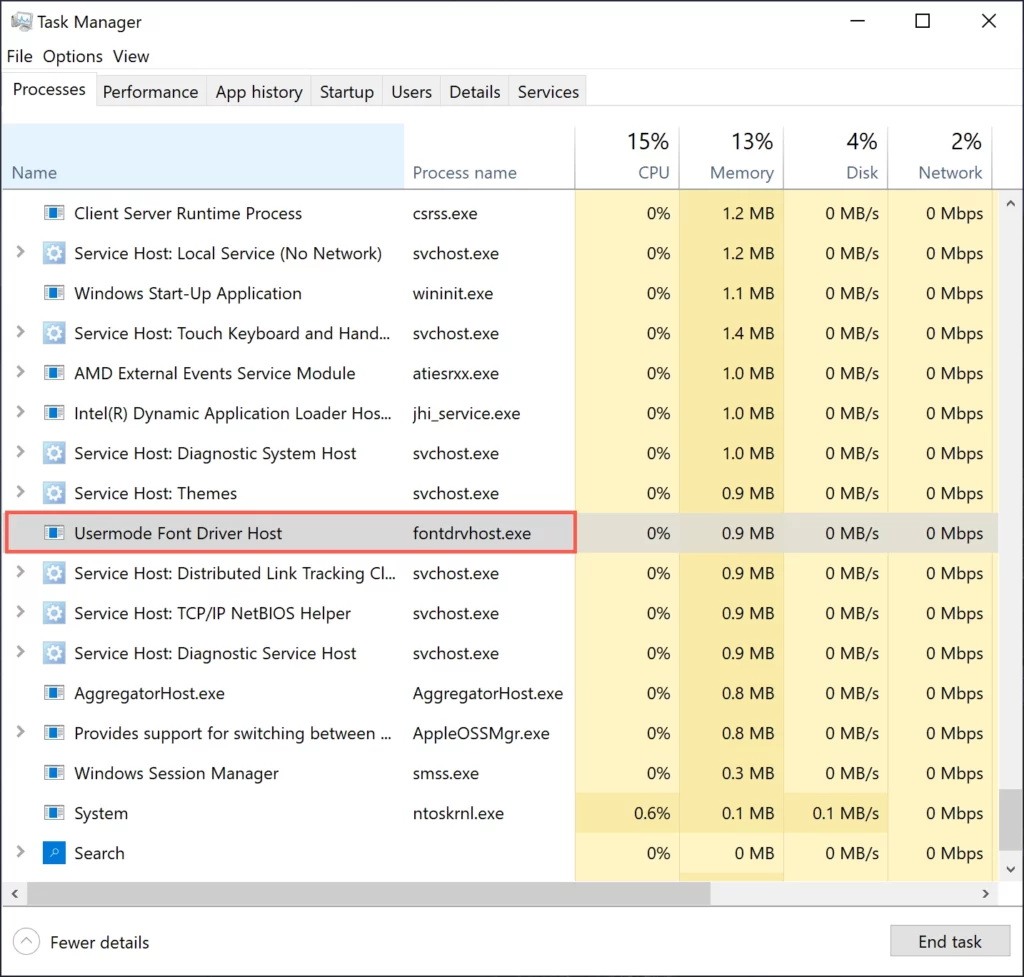
Task: Open the Options menu
Action: point(72,56)
